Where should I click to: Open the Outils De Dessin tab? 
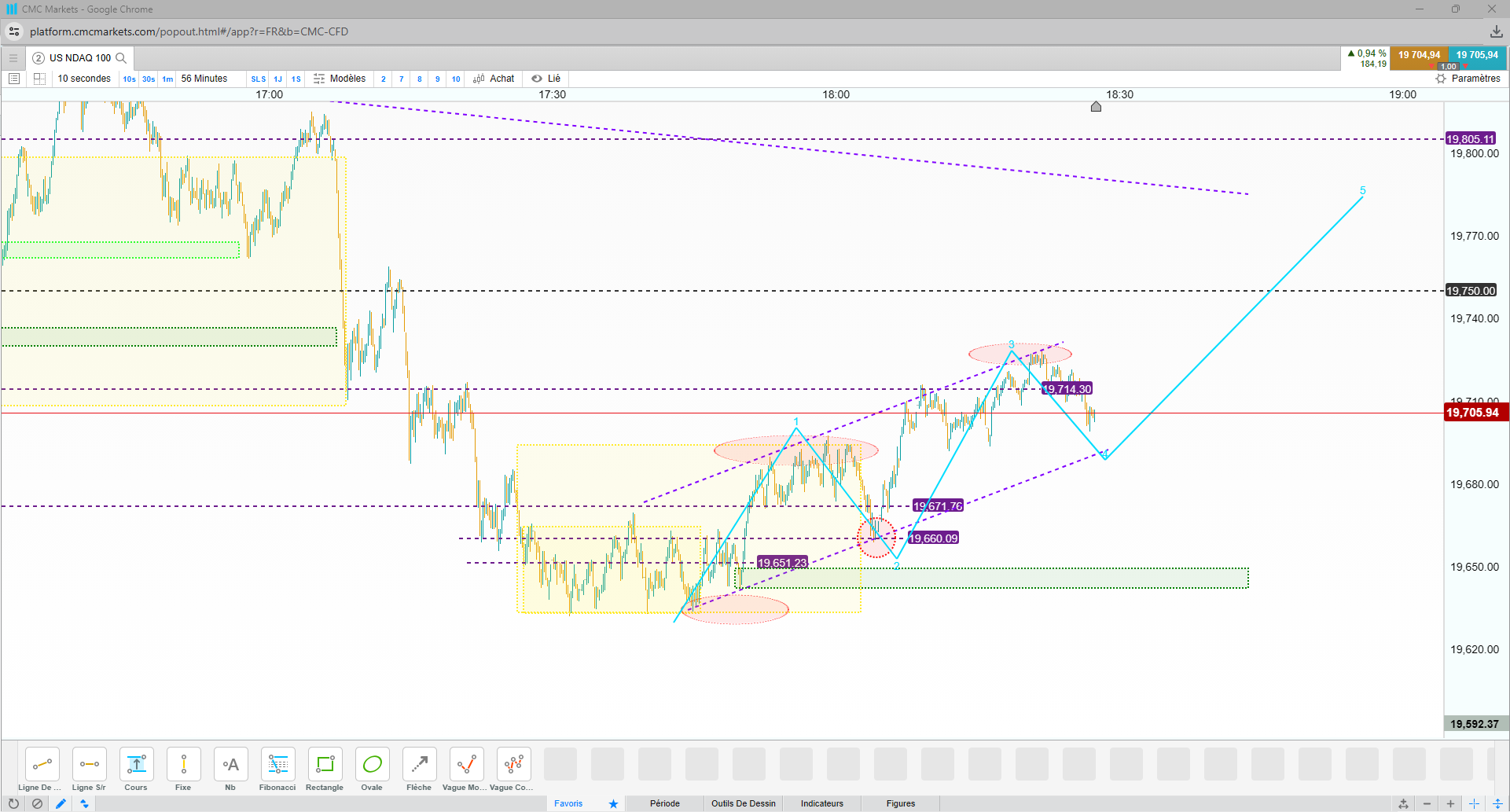[743, 803]
